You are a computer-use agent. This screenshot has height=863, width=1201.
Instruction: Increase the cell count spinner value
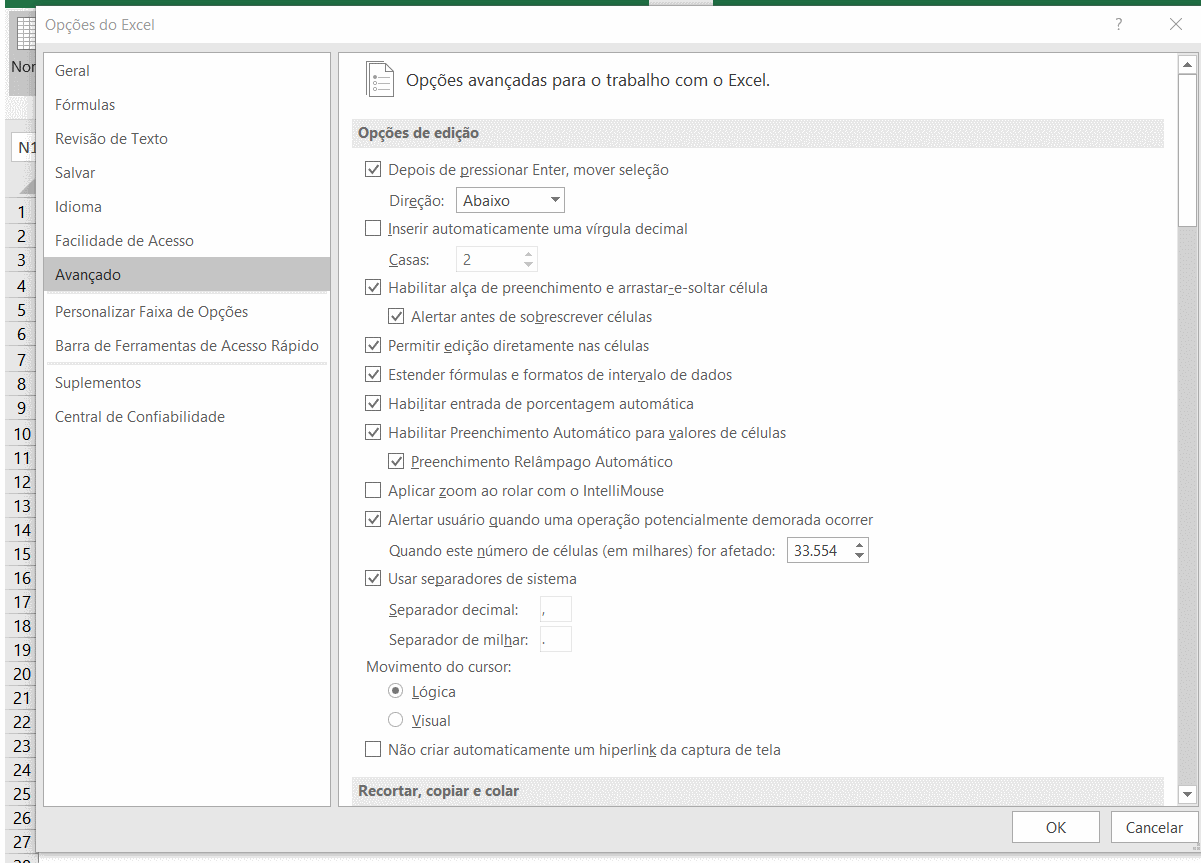pos(860,545)
